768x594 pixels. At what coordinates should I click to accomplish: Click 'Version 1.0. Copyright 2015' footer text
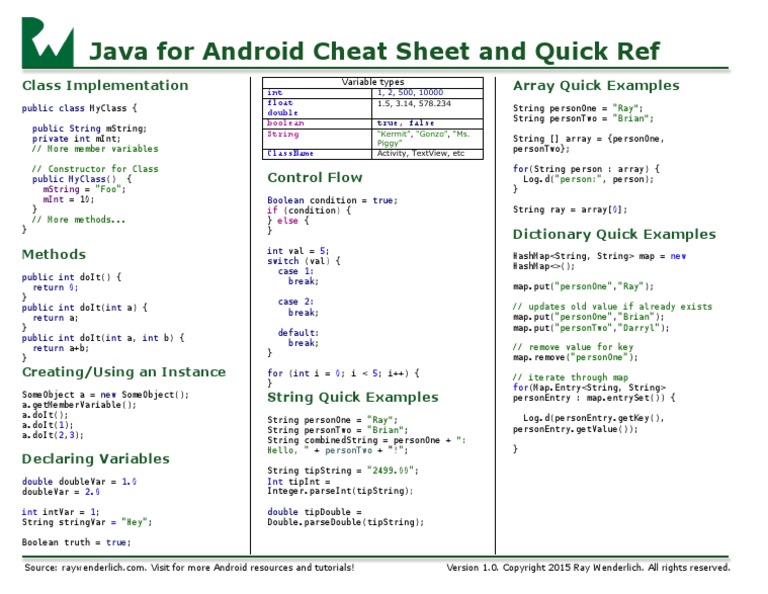click(x=508, y=568)
